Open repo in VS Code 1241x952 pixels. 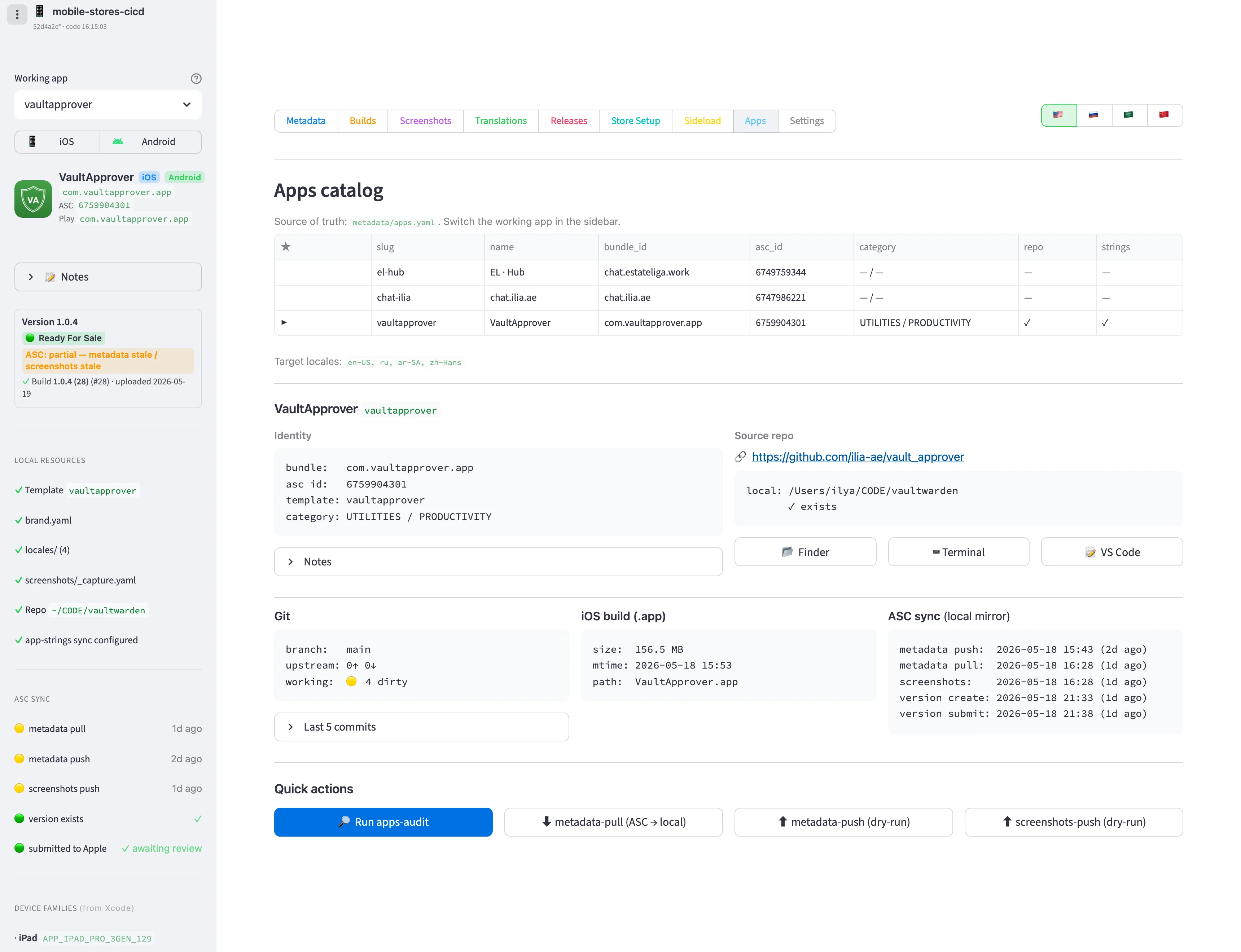pos(1112,552)
